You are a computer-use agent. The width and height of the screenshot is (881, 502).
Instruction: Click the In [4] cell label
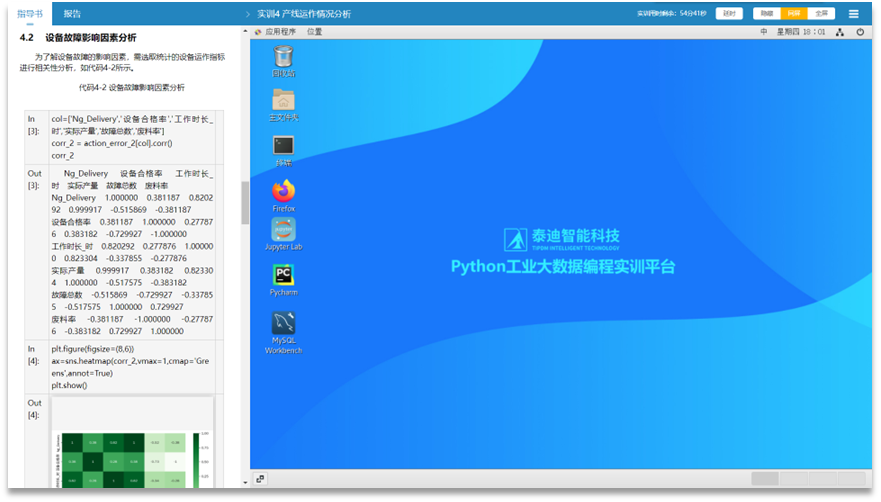[x=33, y=355]
